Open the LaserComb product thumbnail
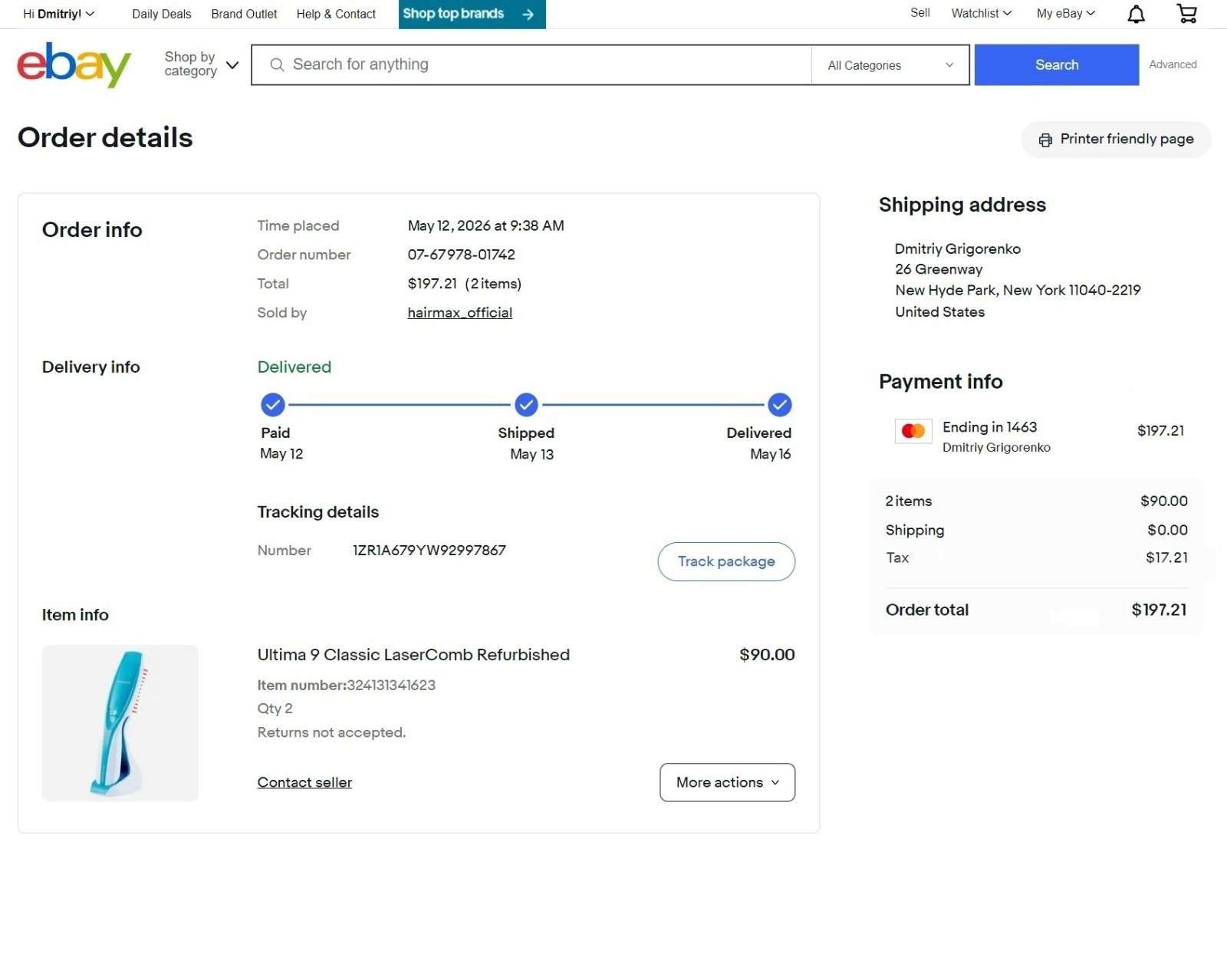Screen dimensions: 1227x980 (120, 723)
